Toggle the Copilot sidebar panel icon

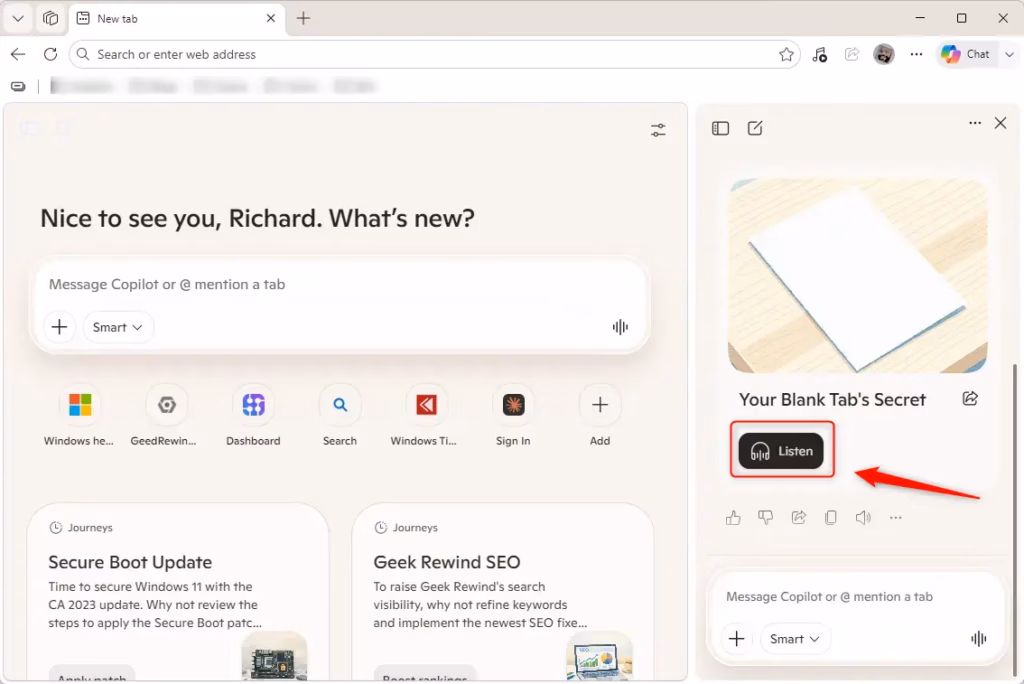pyautogui.click(x=720, y=128)
